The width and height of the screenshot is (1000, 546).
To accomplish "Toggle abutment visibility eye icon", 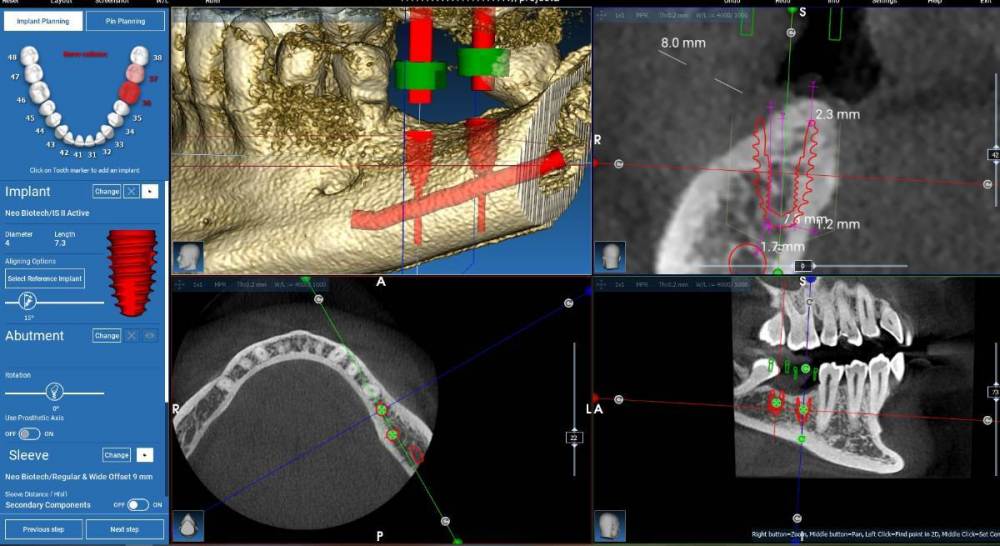I will (150, 336).
